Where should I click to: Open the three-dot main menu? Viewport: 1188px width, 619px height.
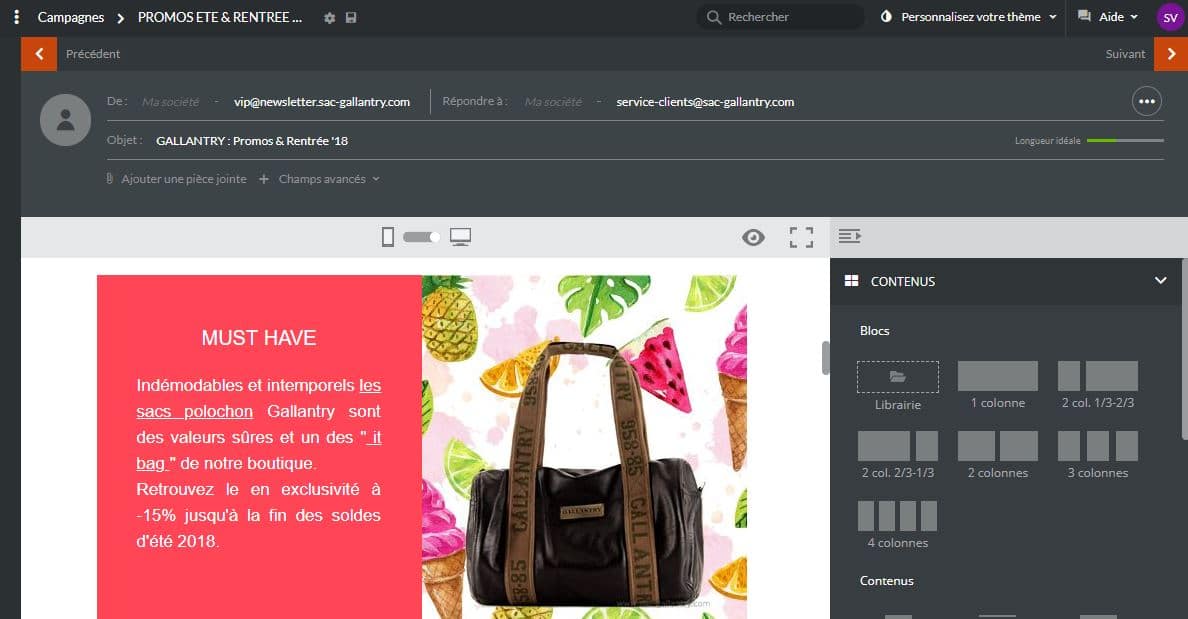click(17, 17)
